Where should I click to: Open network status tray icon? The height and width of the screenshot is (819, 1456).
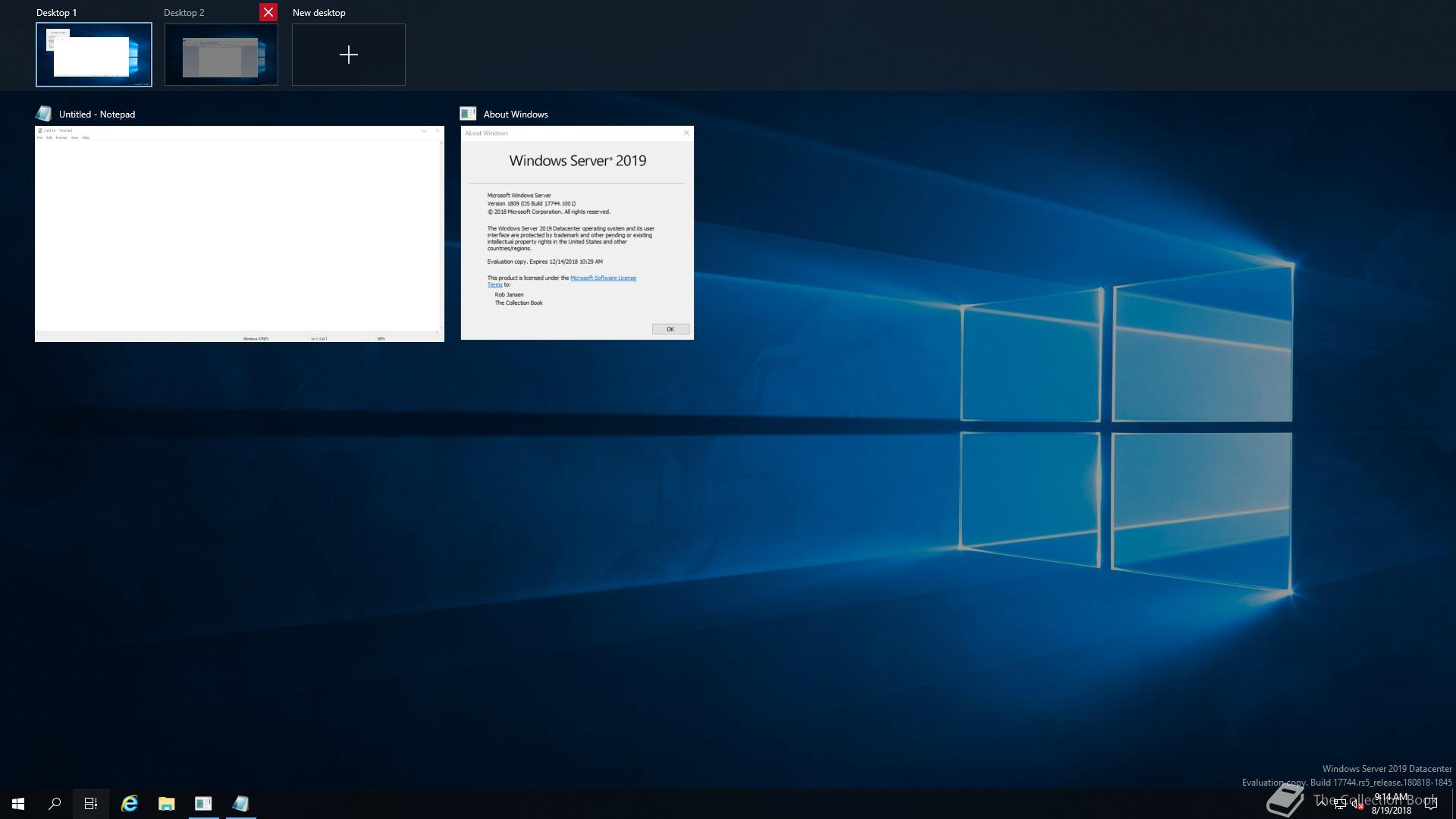point(1340,804)
